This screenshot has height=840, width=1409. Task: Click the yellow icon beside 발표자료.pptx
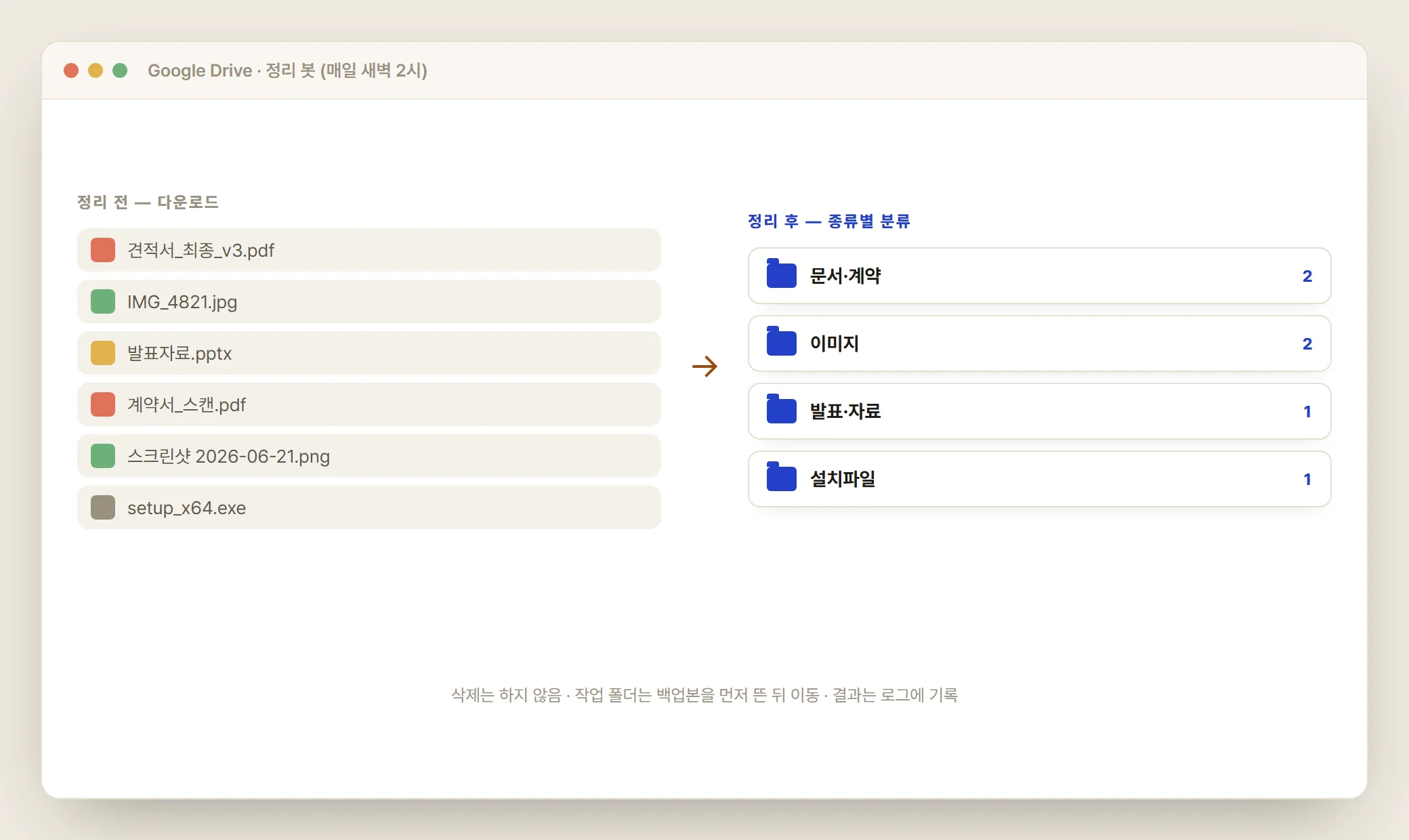point(103,353)
